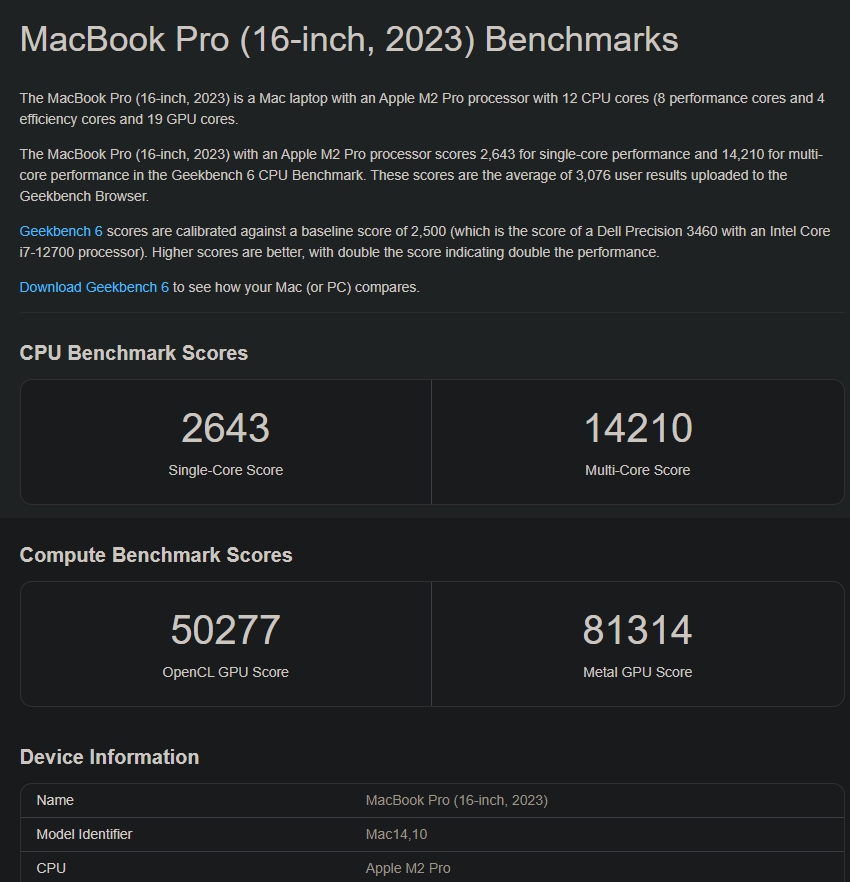Select the CPU label in the table
The width and height of the screenshot is (850, 882).
point(51,868)
